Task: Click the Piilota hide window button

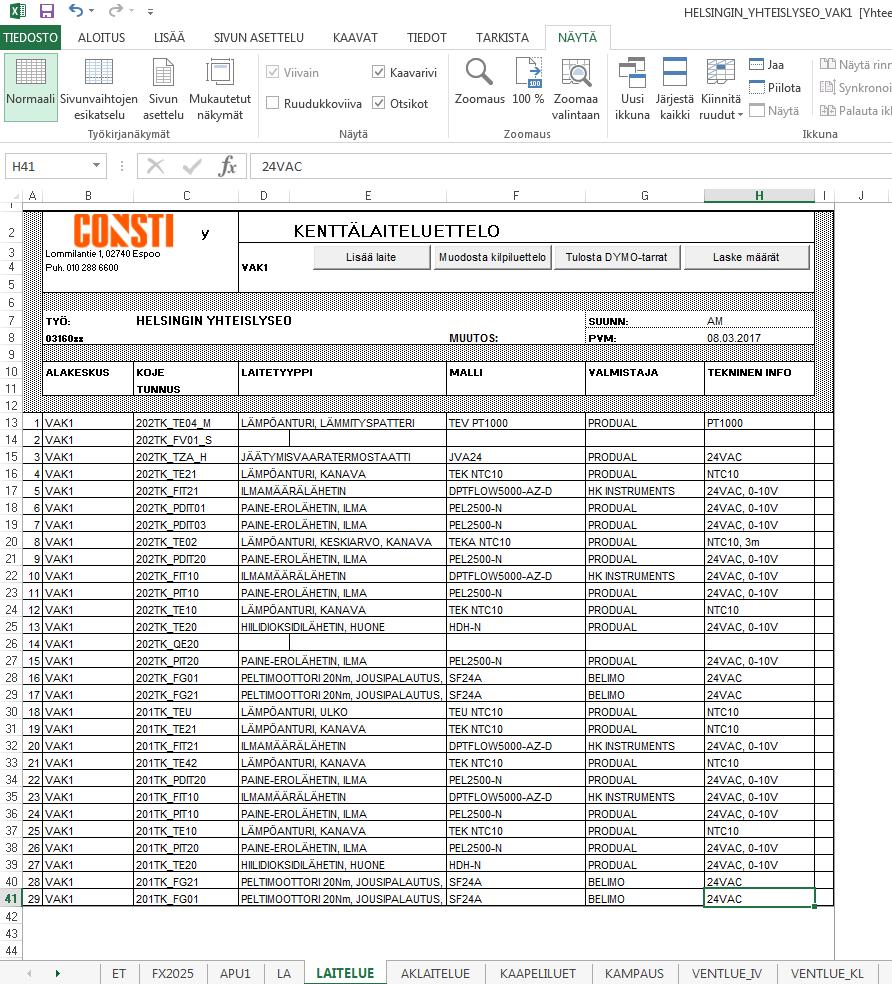Action: (x=775, y=88)
